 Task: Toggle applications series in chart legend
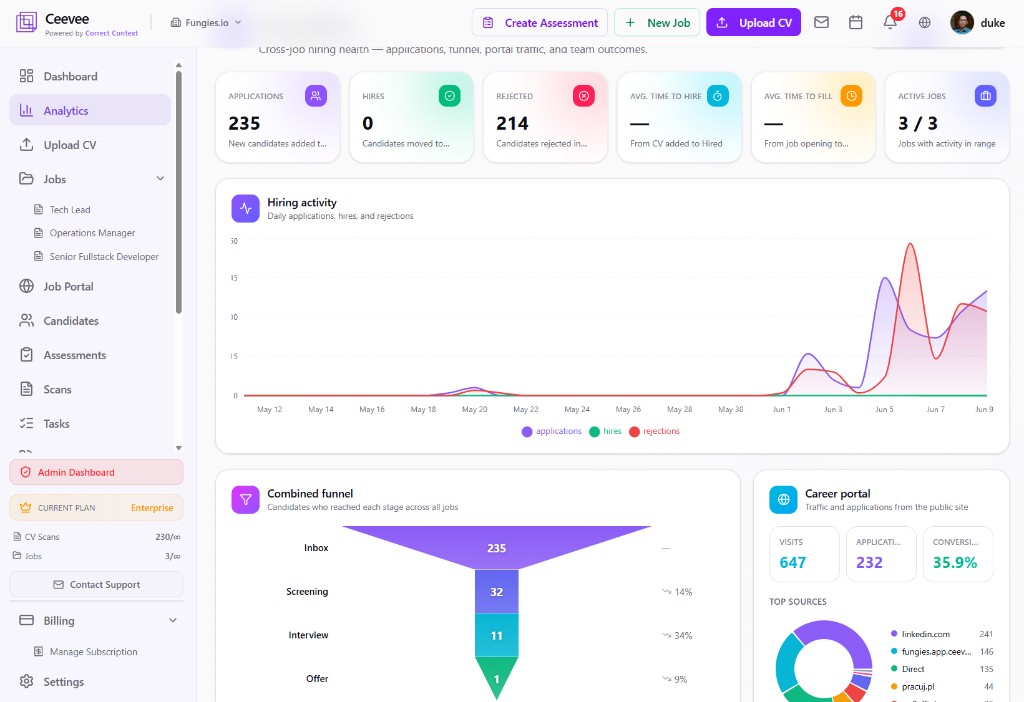(x=552, y=431)
